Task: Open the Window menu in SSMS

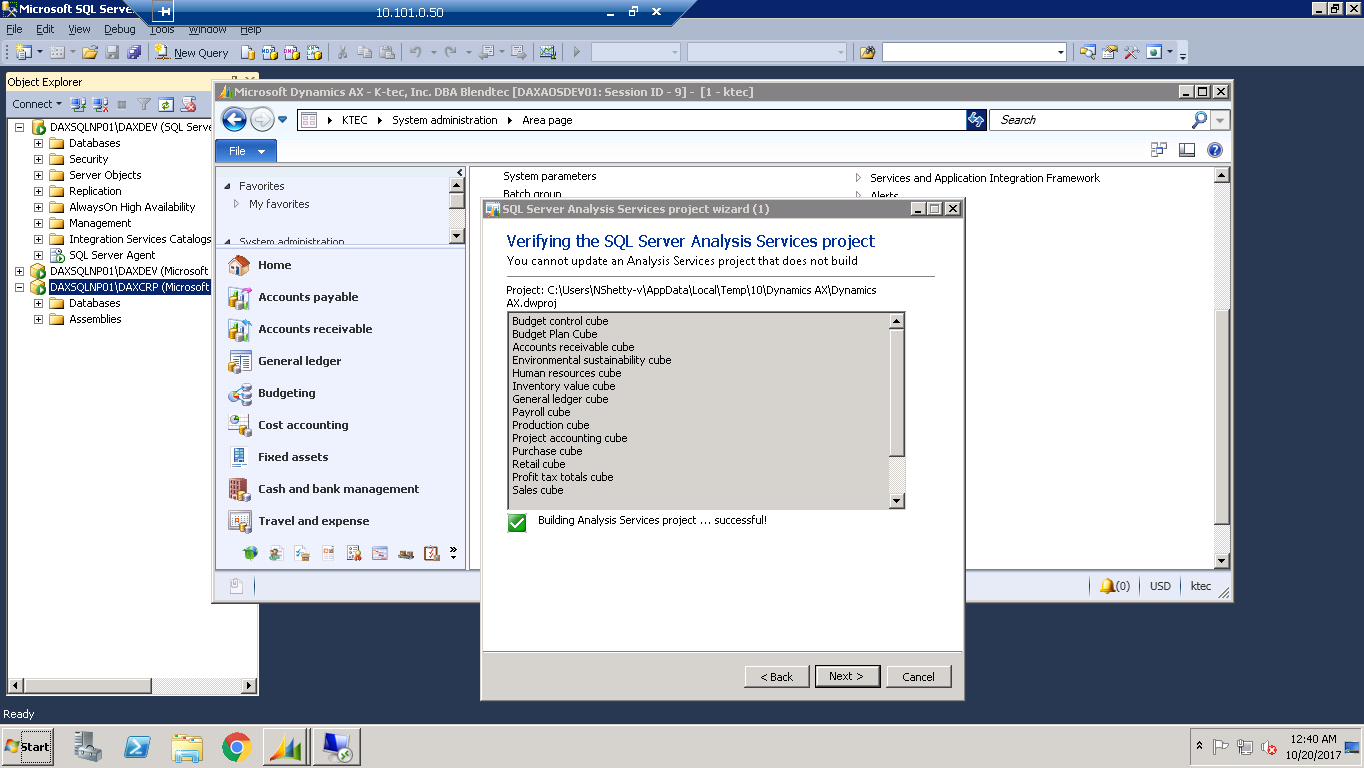Action: point(207,29)
